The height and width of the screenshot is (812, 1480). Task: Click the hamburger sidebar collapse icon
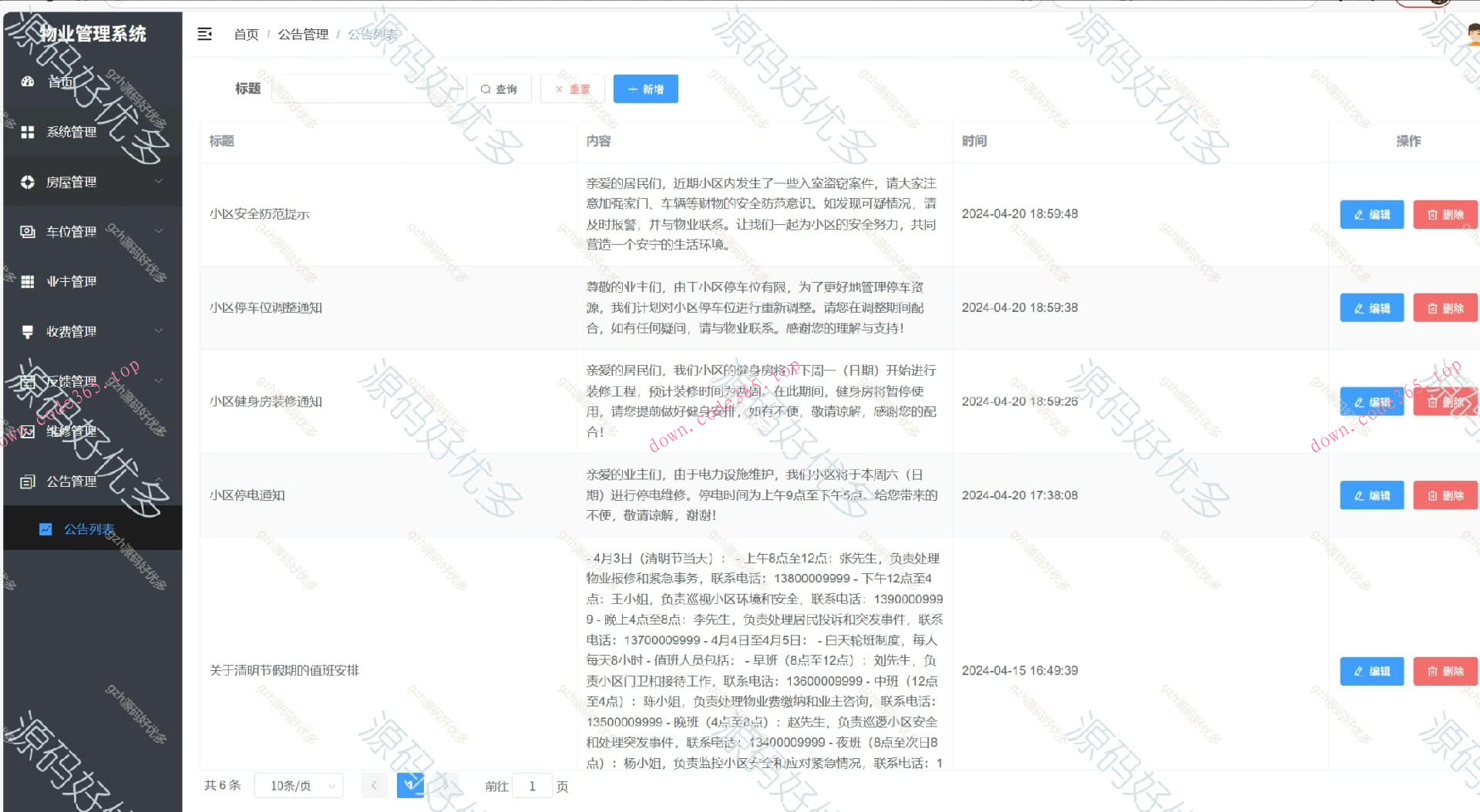coord(205,34)
